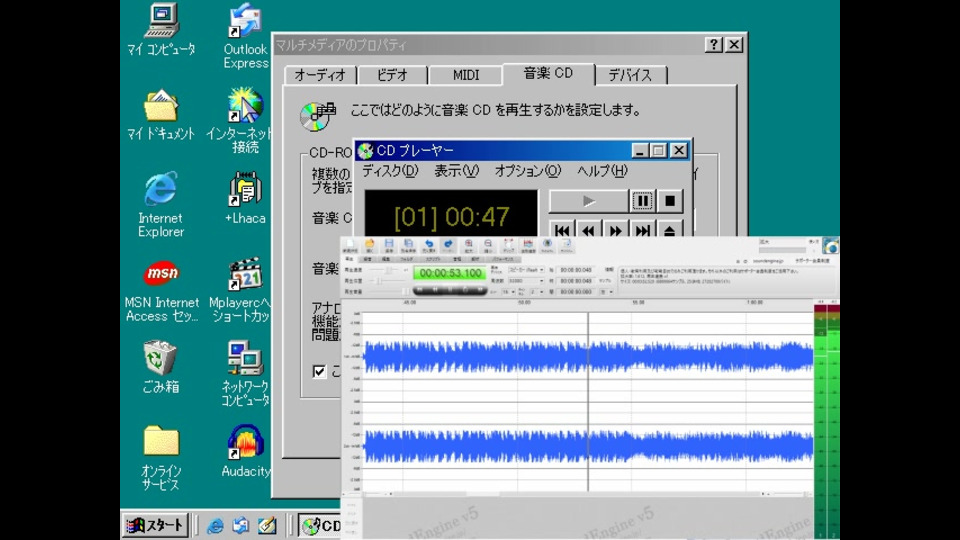Viewport: 960px width, 540px height.
Task: Rewind within the track in CD Player
Action: coord(588,230)
